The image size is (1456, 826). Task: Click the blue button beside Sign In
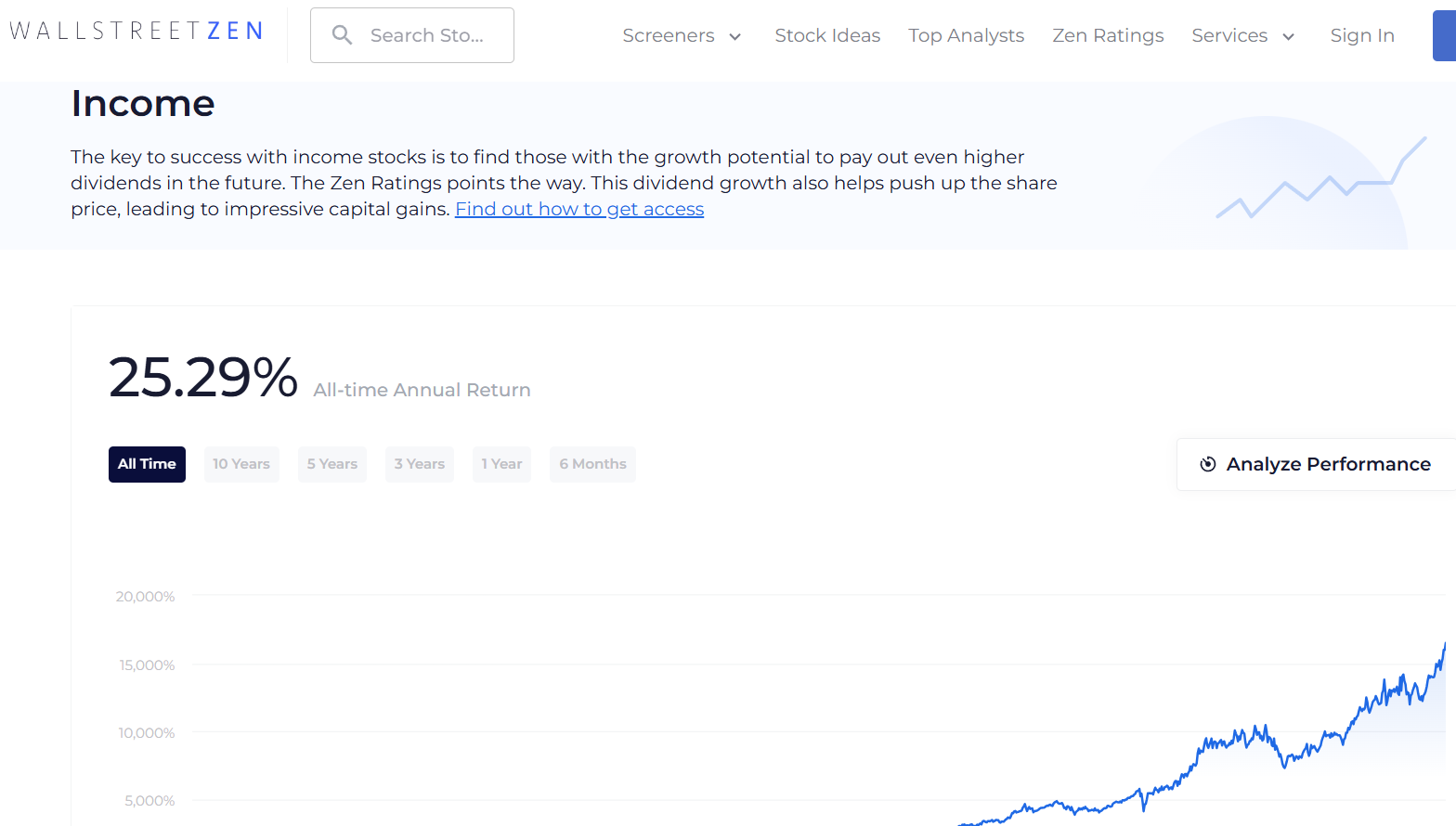[1444, 35]
